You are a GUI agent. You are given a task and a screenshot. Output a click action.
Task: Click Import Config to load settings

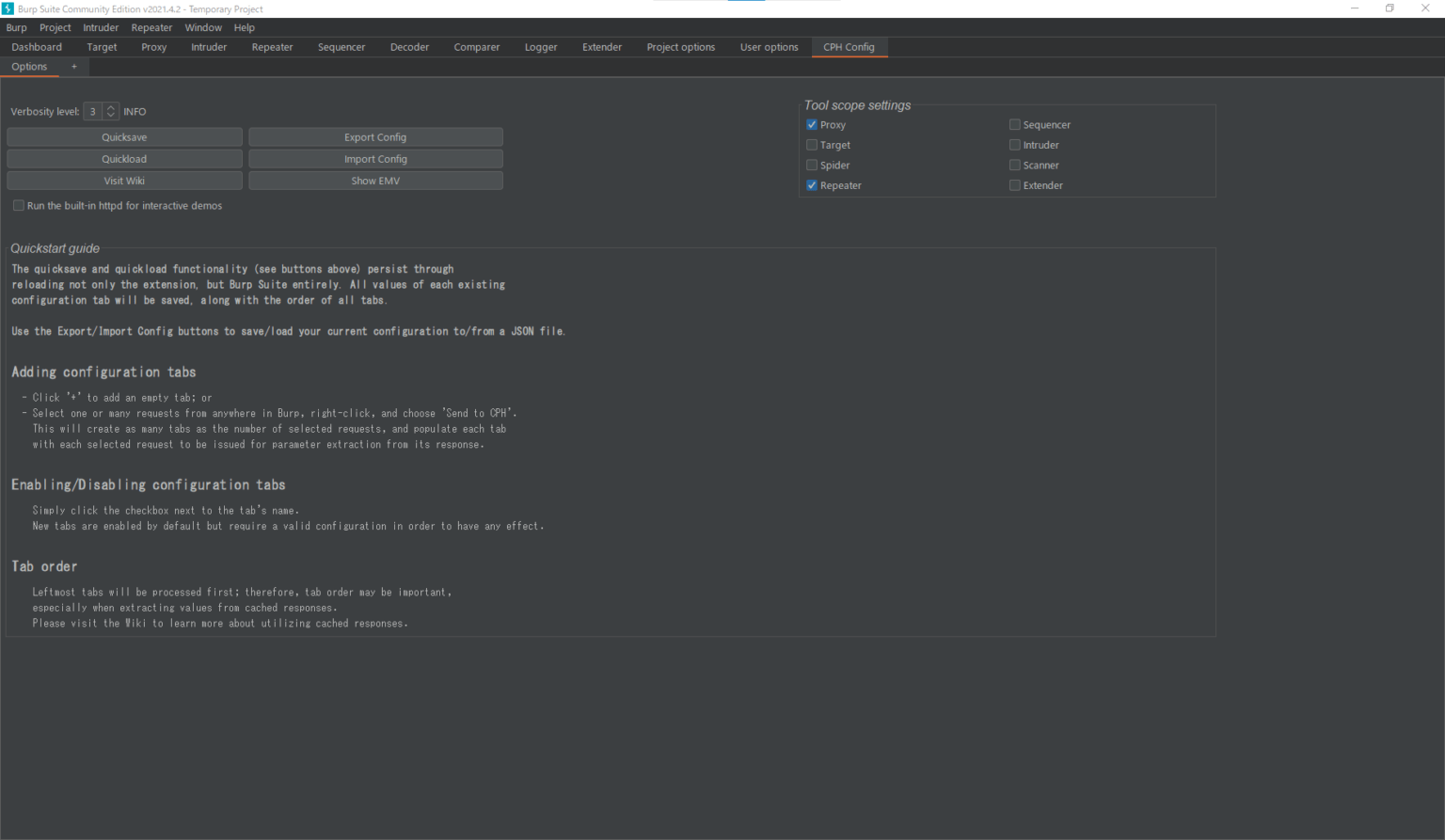375,158
